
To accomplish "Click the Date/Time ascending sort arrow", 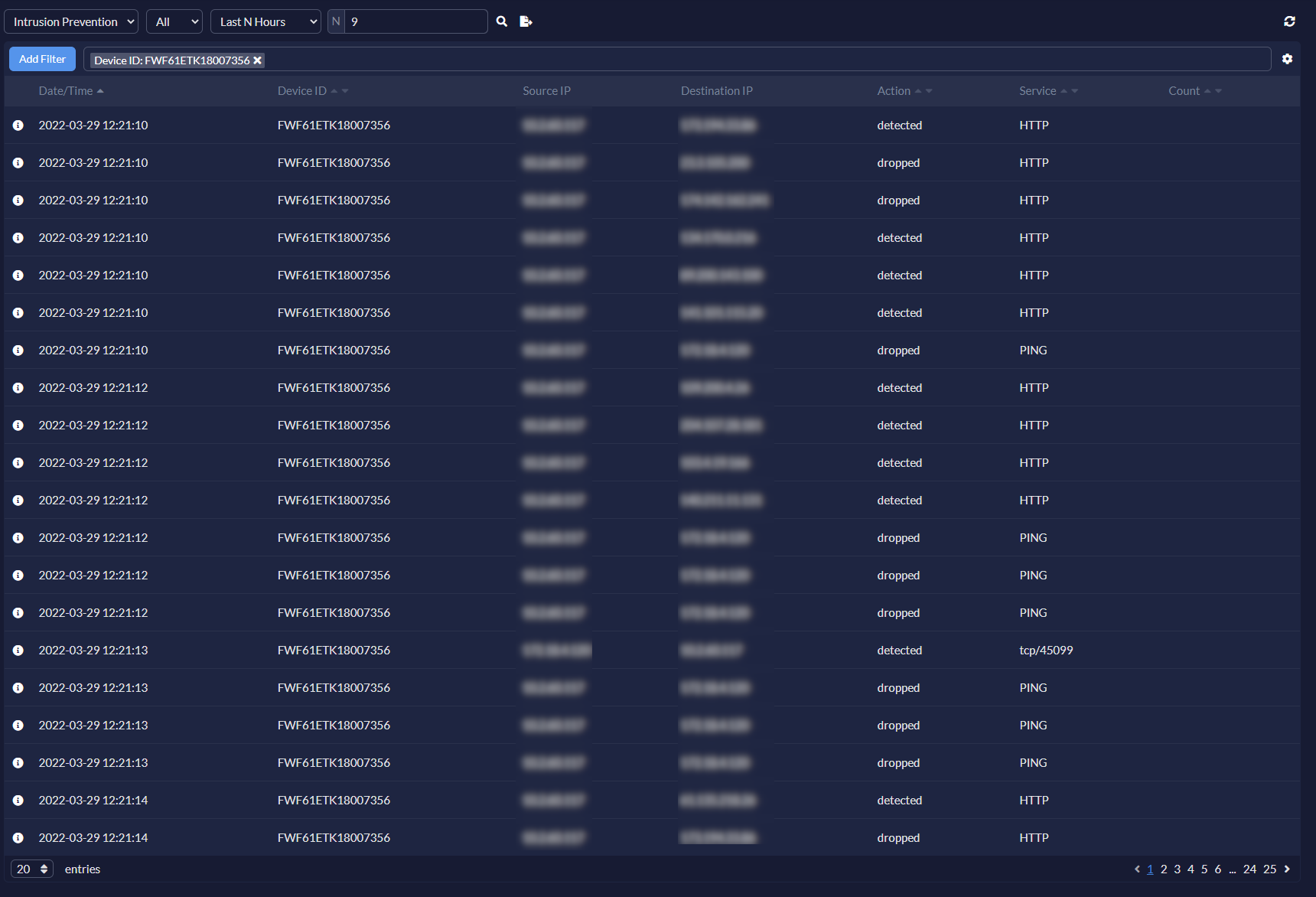I will click(100, 91).
